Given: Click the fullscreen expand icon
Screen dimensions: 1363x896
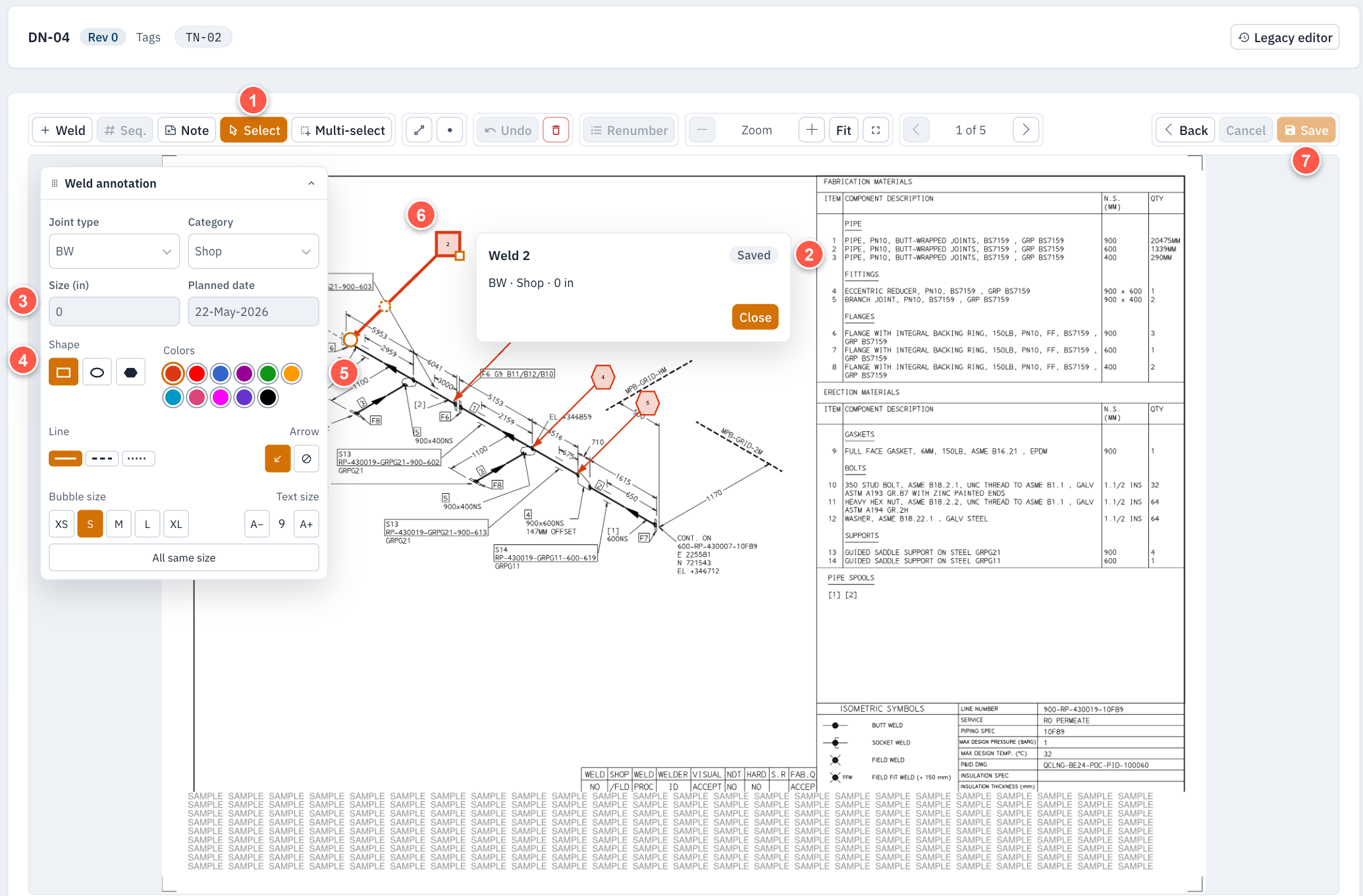Looking at the screenshot, I should pyautogui.click(x=876, y=130).
